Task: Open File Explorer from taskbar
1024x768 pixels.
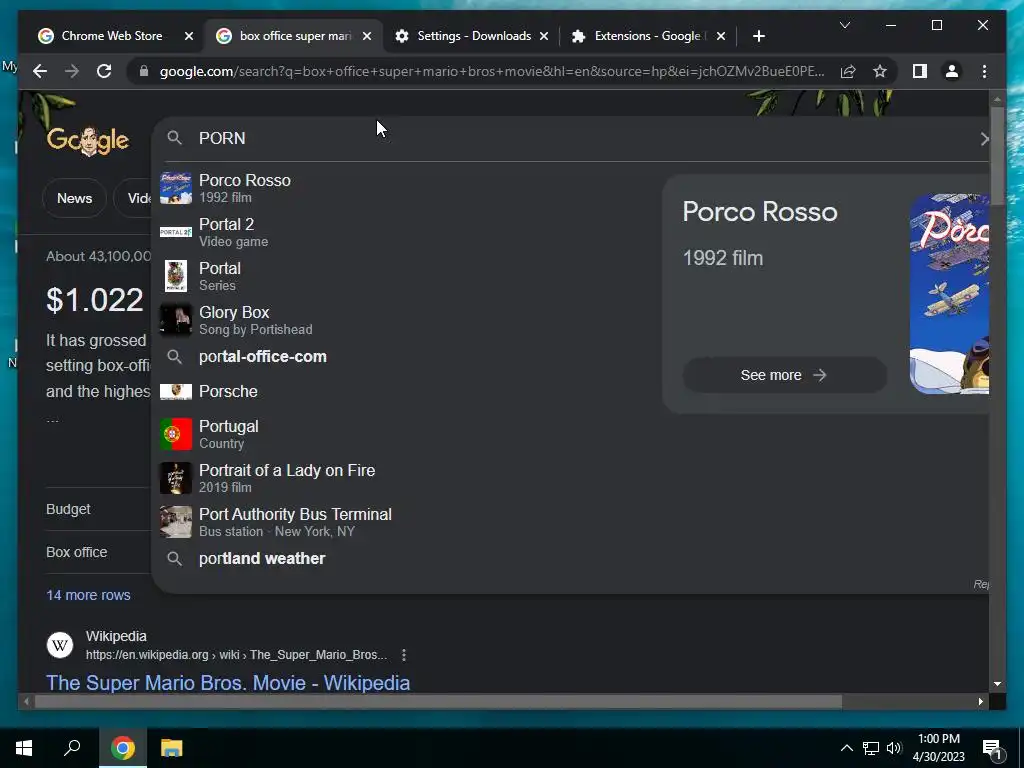Action: [x=172, y=748]
